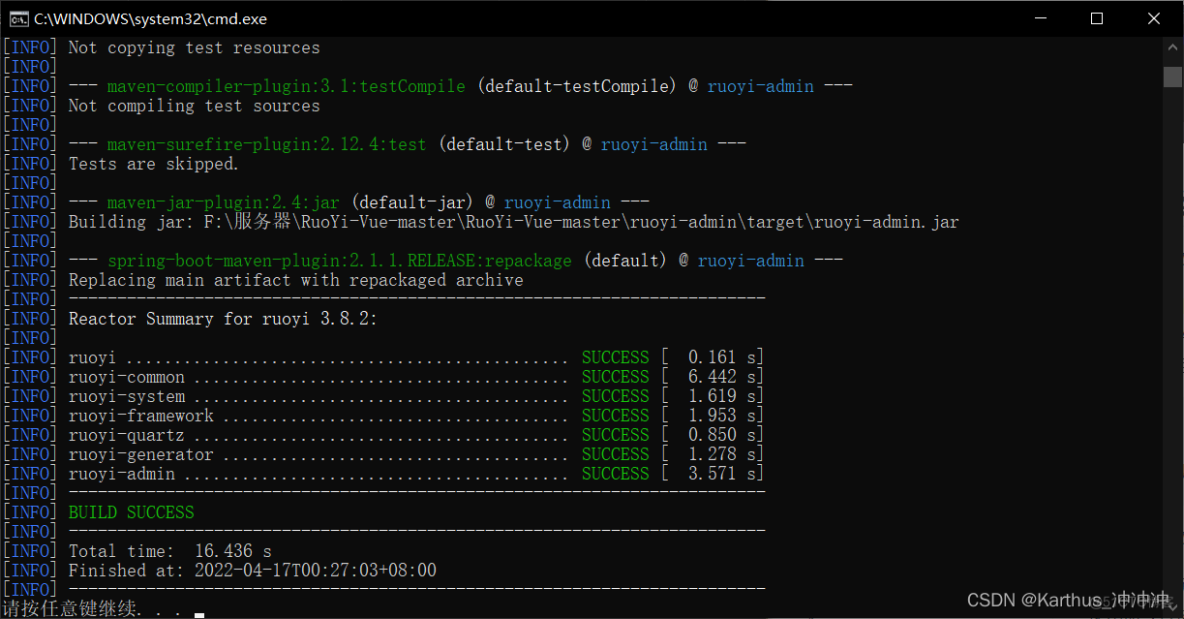Click '(default-jar)' text

tap(412, 202)
